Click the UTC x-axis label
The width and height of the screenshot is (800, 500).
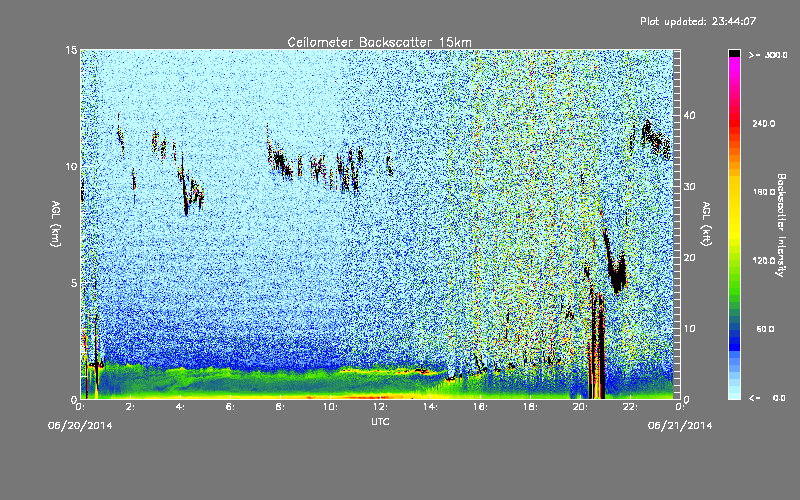380,422
